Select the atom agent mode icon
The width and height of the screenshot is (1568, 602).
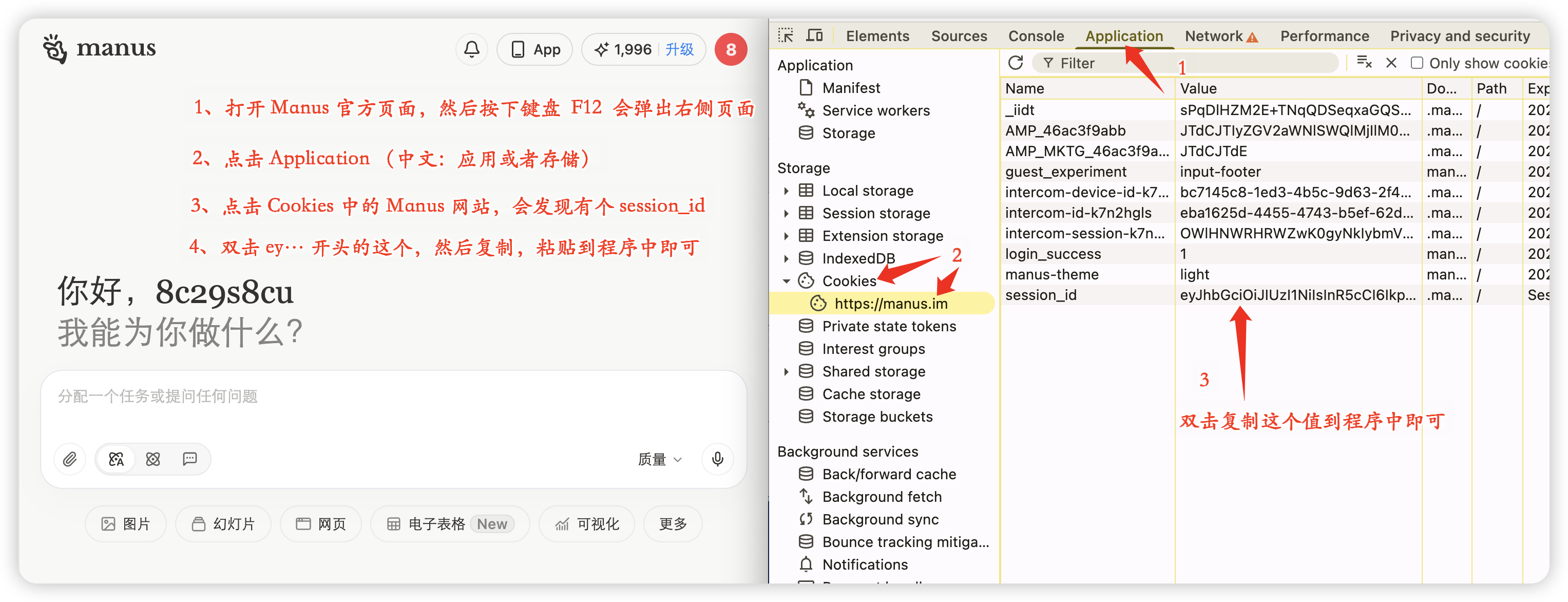(x=153, y=459)
